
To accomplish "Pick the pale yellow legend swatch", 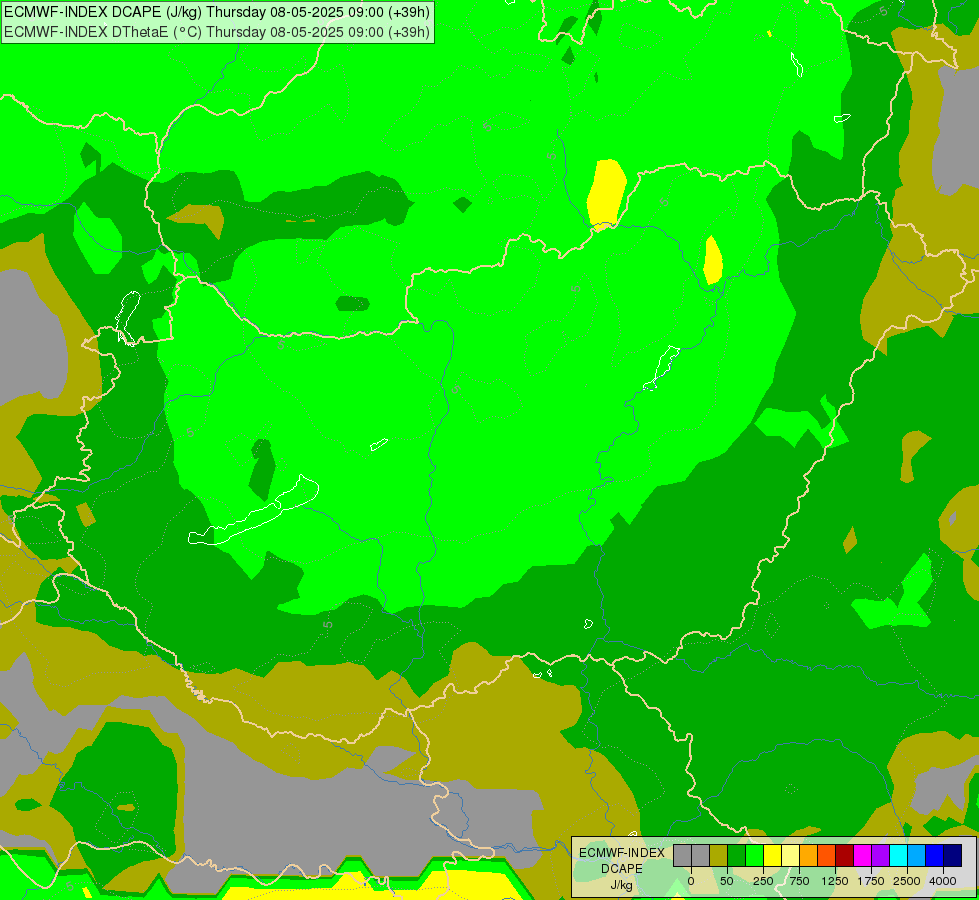I will point(790,856).
